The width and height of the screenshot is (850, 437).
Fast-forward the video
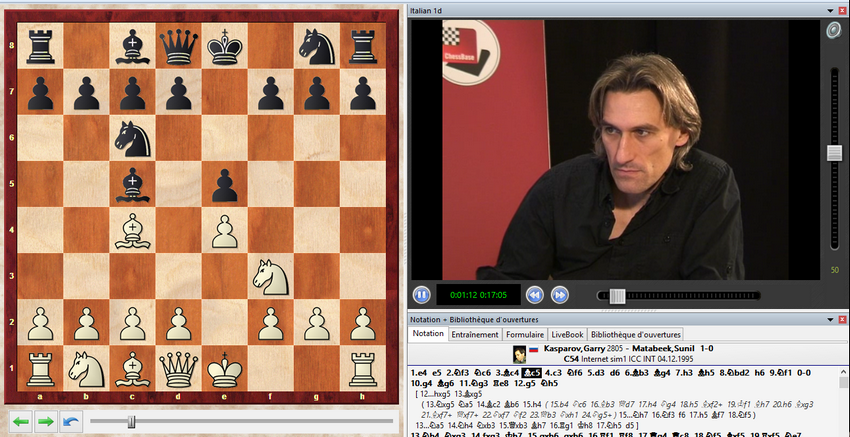(x=560, y=295)
